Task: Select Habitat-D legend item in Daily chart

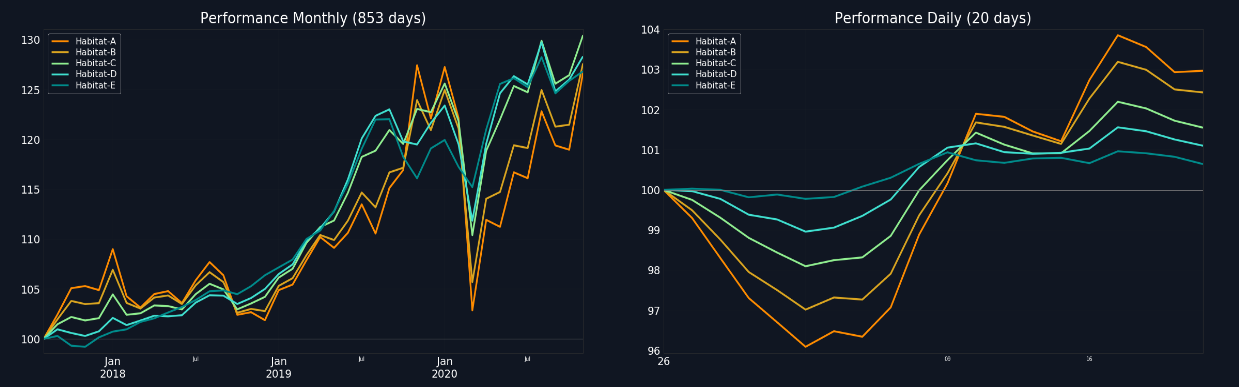Action: click(703, 74)
